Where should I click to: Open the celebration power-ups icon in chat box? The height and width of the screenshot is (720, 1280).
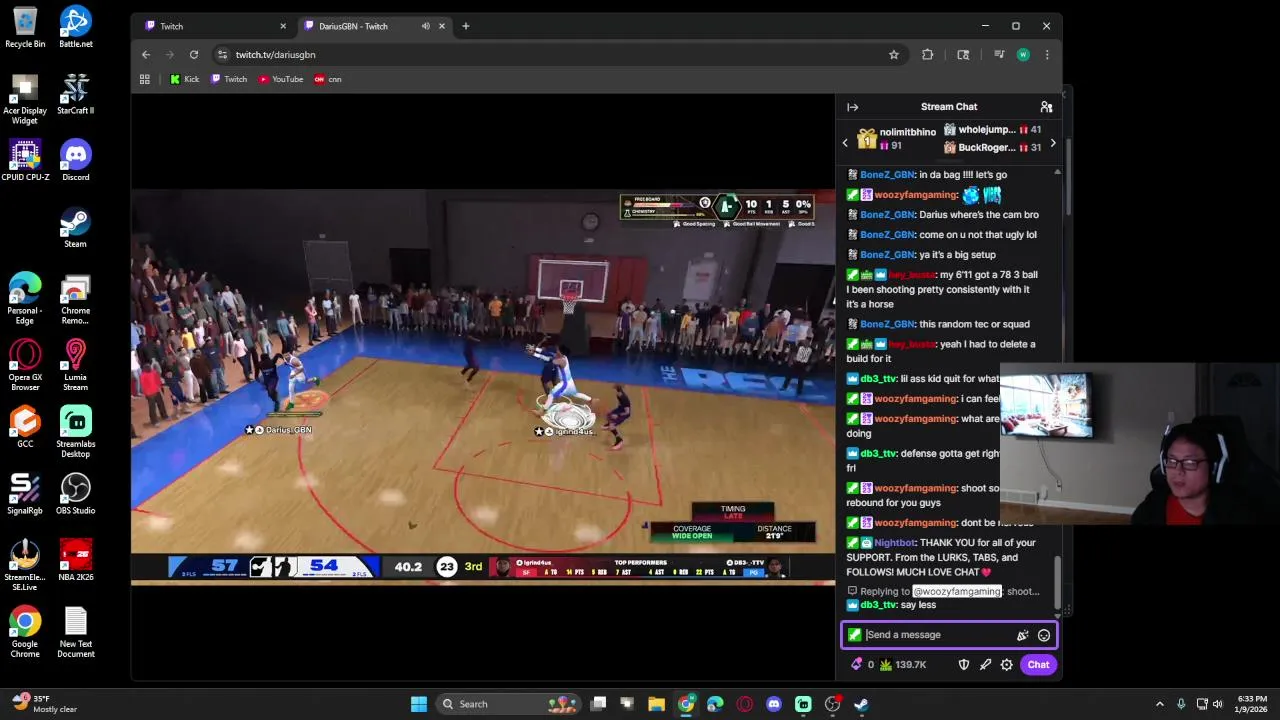[1022, 635]
